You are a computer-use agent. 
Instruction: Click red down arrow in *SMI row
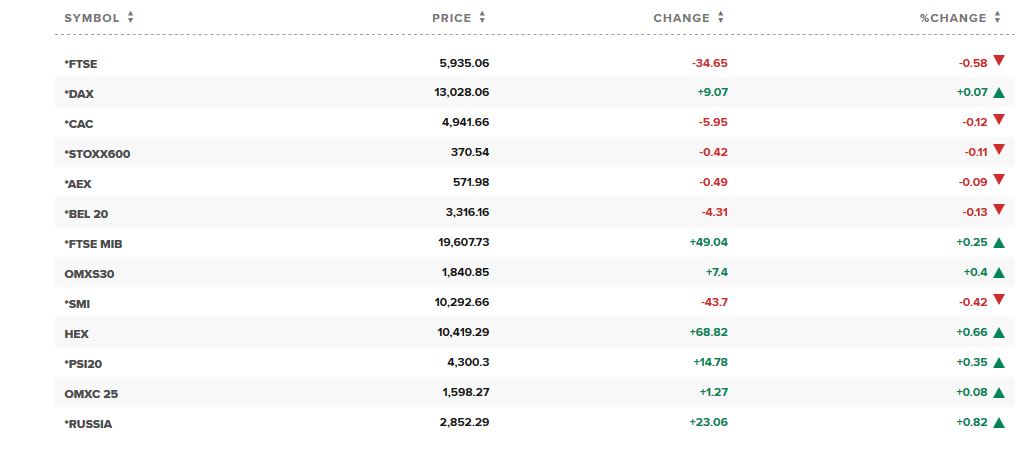pyautogui.click(x=998, y=299)
